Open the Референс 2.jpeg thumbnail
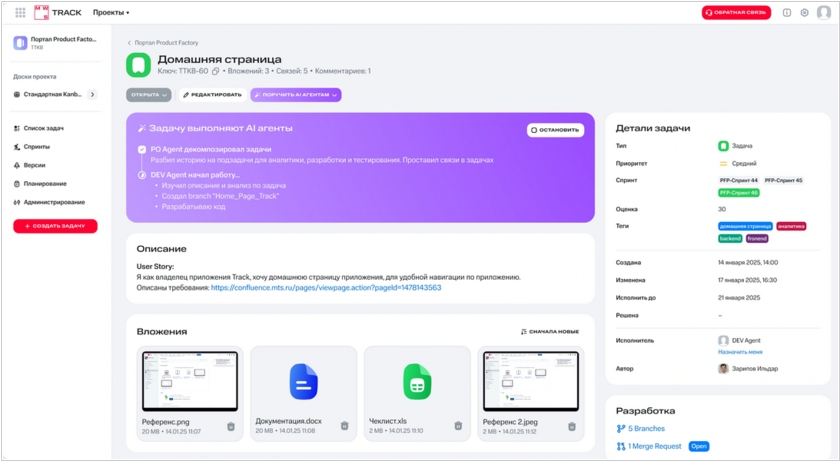Screen dimensions: 840x461 click(531, 381)
